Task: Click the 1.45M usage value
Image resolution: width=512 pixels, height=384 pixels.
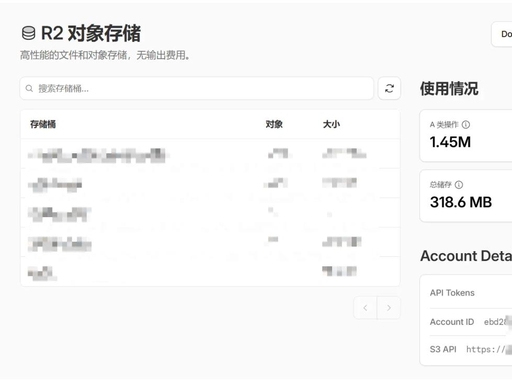Action: (450, 142)
